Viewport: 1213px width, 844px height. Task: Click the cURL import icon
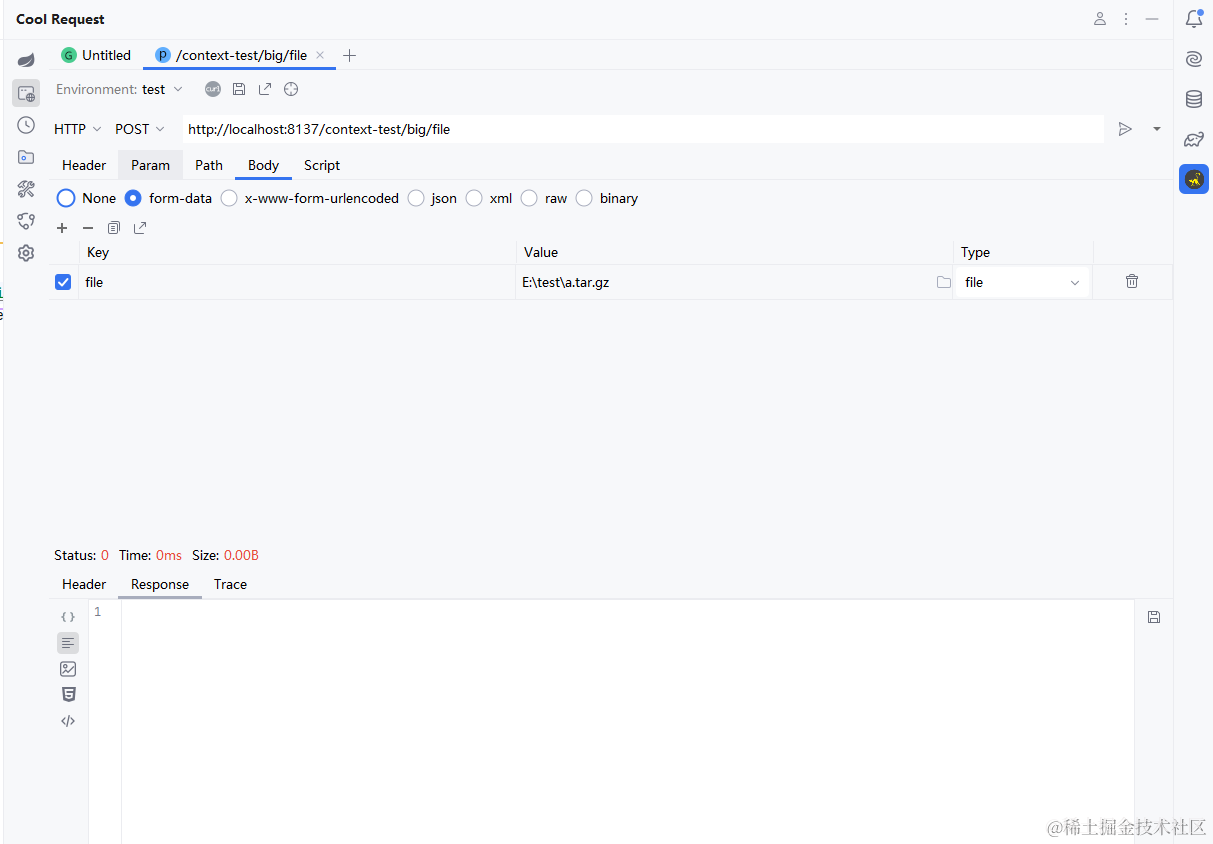click(x=213, y=89)
